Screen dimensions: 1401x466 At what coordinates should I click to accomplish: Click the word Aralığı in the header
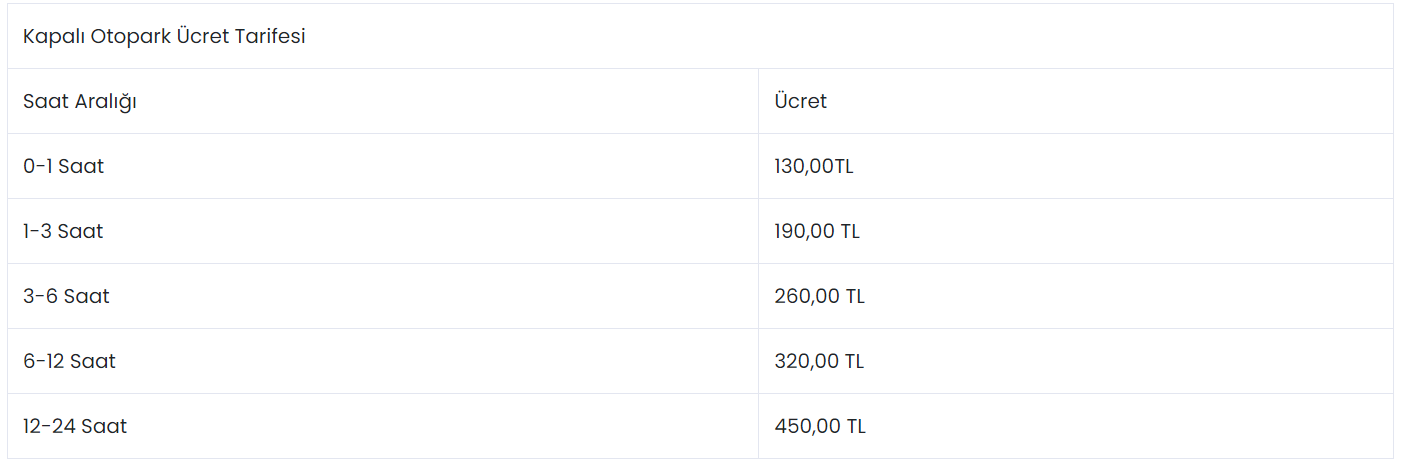(x=105, y=102)
